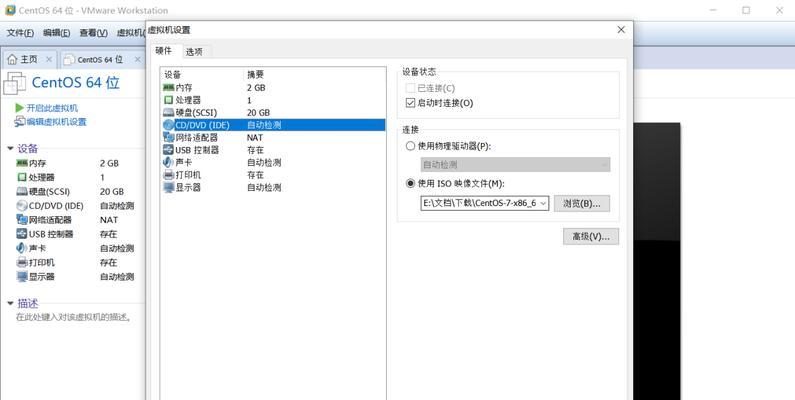Click the memory icon in dialog device list

(168, 87)
